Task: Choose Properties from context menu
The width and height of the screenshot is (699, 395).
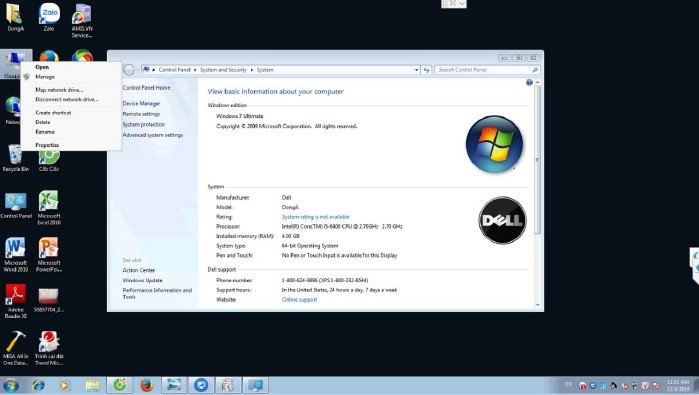Action: 47,145
